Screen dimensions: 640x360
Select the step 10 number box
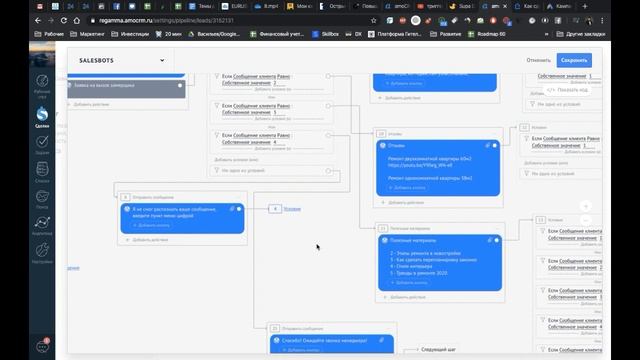coord(381,134)
